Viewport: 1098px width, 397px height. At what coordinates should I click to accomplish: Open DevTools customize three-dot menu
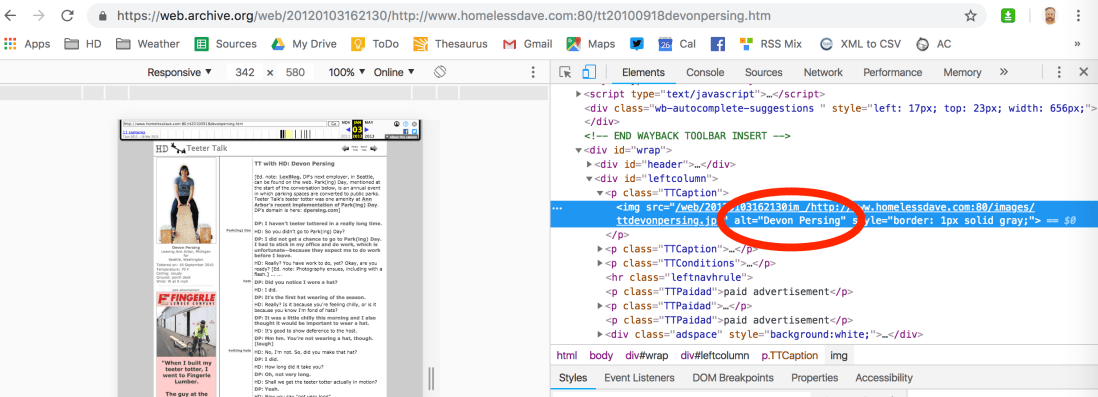pos(1059,72)
